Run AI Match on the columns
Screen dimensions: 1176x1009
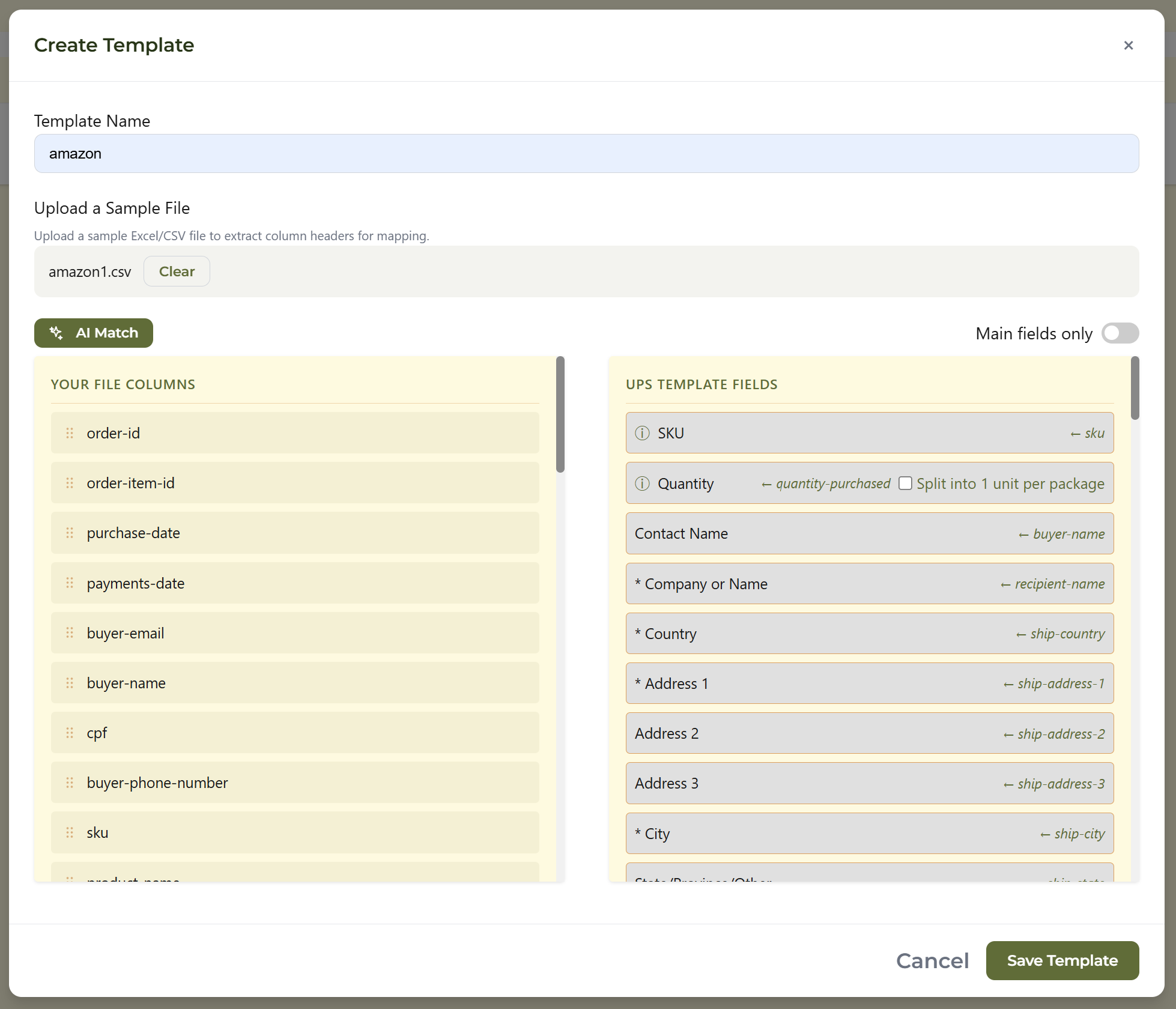click(93, 333)
